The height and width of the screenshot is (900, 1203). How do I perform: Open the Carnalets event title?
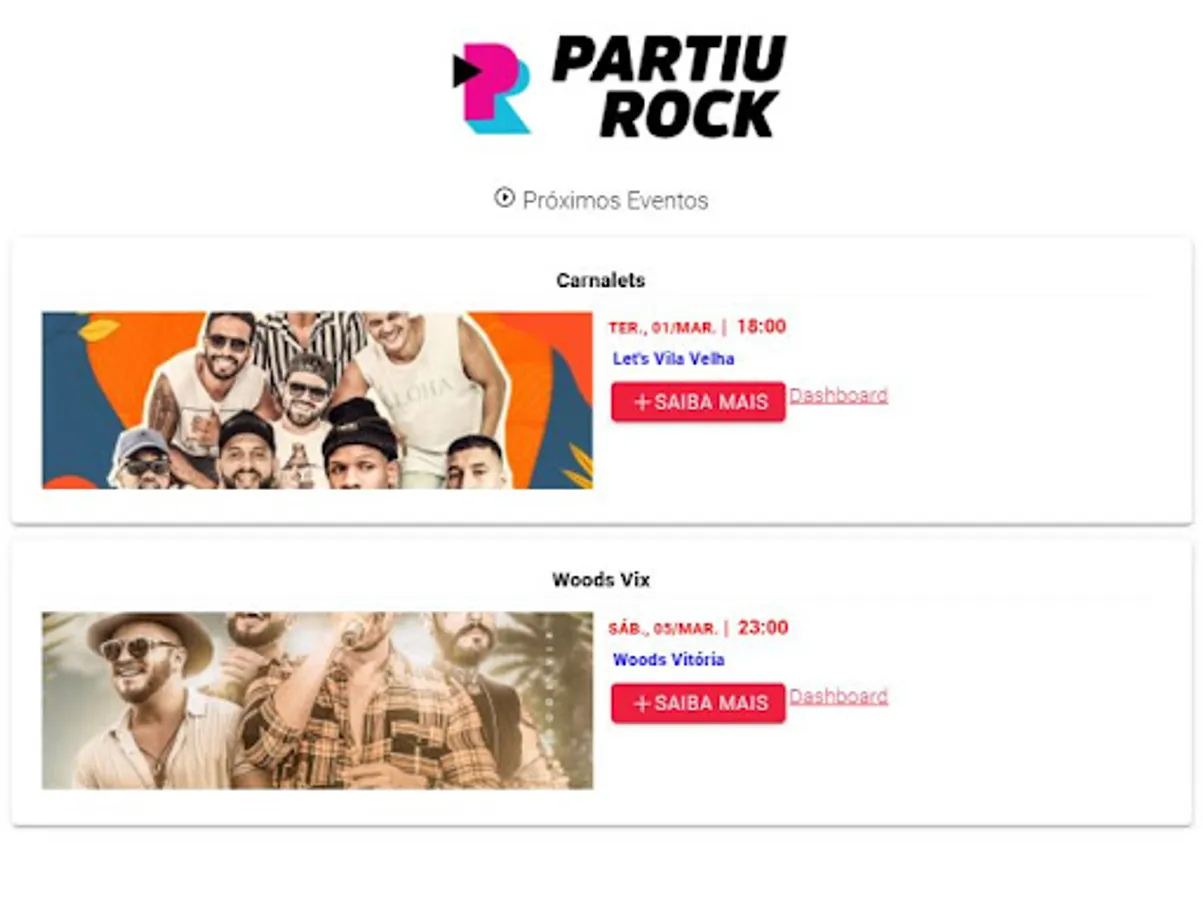click(601, 281)
